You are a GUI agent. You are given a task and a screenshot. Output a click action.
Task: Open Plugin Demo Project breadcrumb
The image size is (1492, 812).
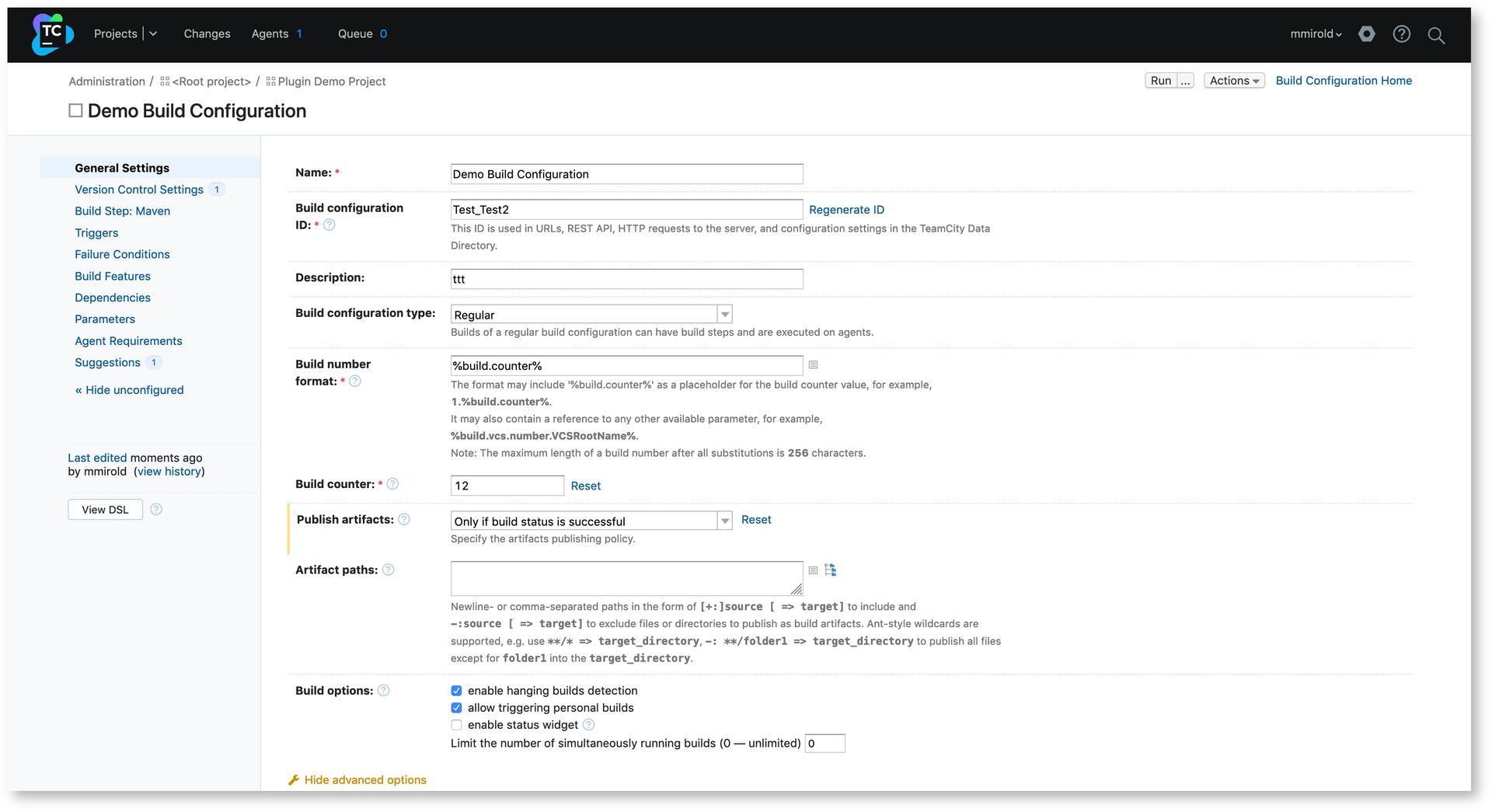click(x=332, y=82)
